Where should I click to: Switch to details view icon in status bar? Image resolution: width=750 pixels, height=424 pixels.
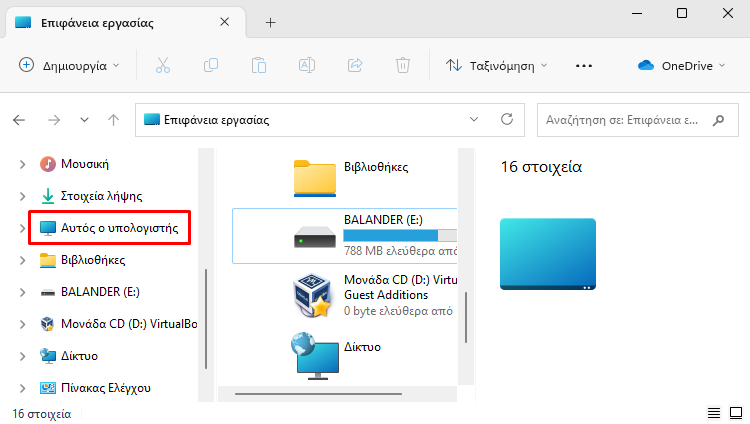[x=714, y=413]
